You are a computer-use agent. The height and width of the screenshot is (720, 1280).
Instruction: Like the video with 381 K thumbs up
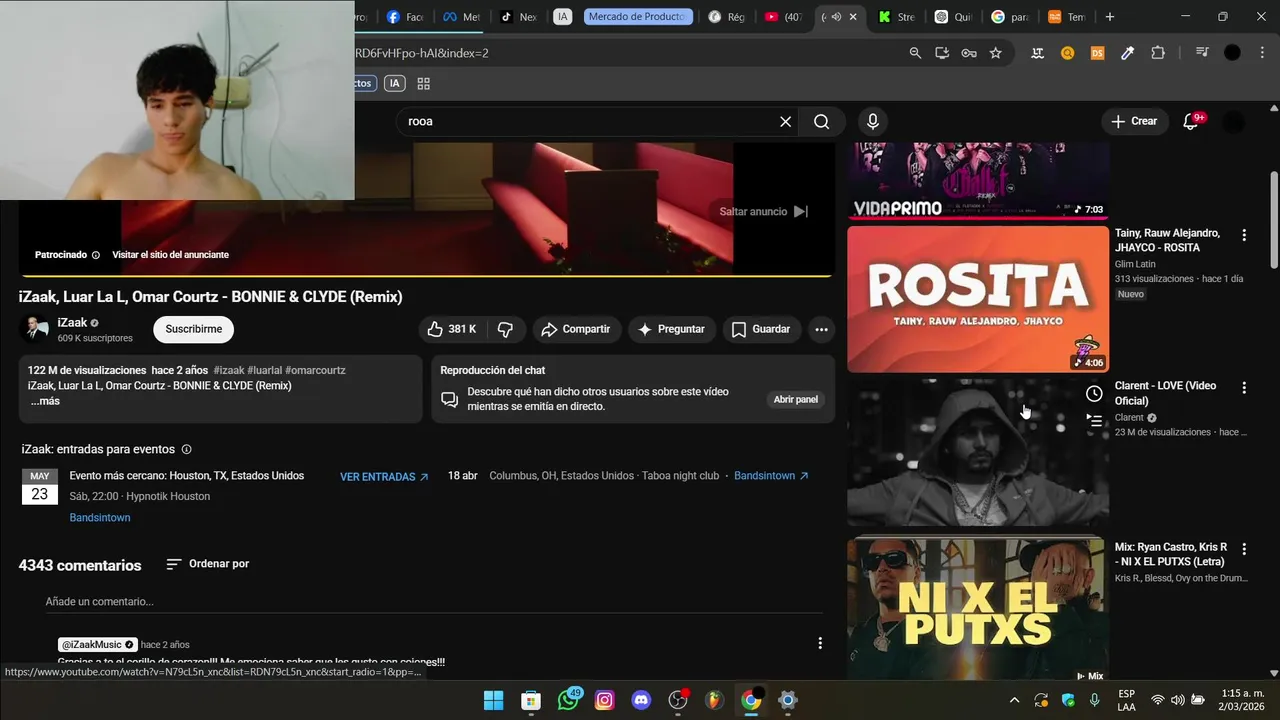451,329
